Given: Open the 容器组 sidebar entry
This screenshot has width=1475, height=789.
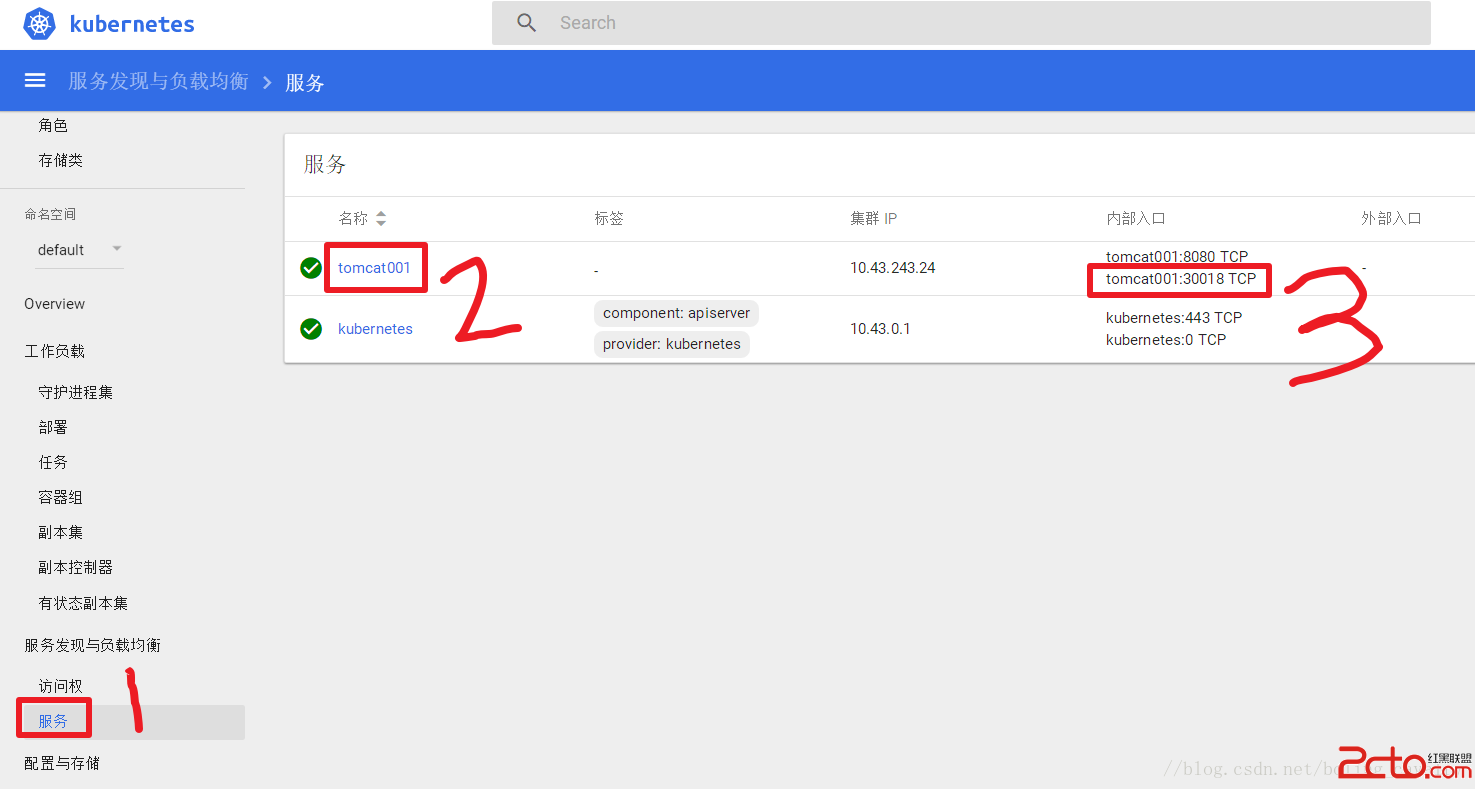Looking at the screenshot, I should (60, 496).
